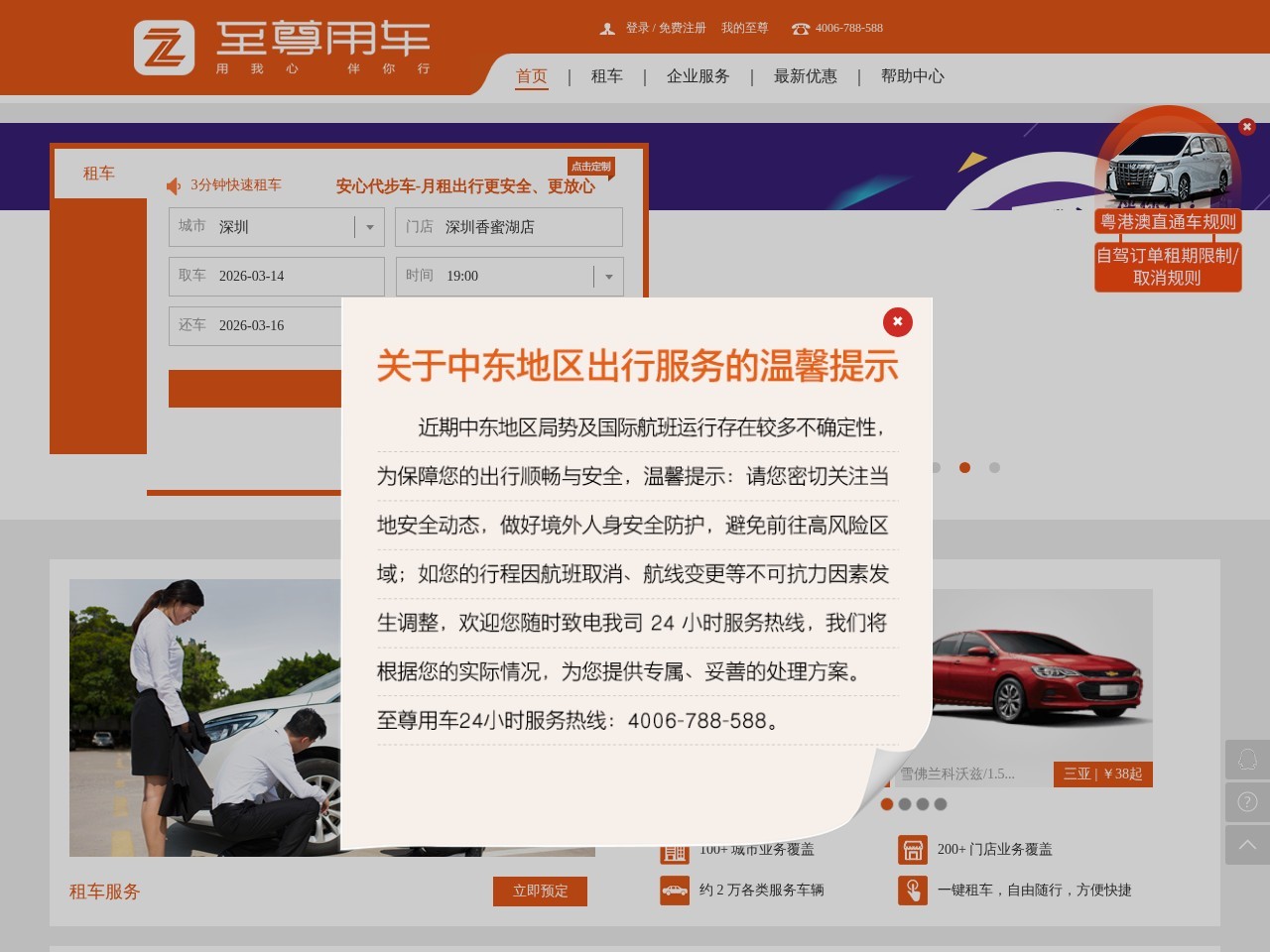Click the QQ customer service icon

(1247, 761)
